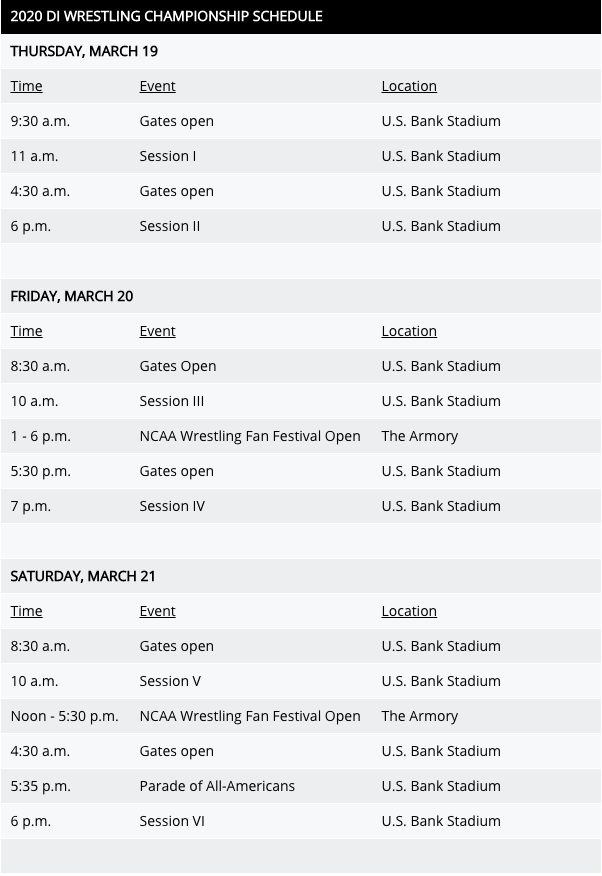Click the 5:35 p.m. time cell
The width and height of the screenshot is (602, 876).
pyautogui.click(x=40, y=786)
